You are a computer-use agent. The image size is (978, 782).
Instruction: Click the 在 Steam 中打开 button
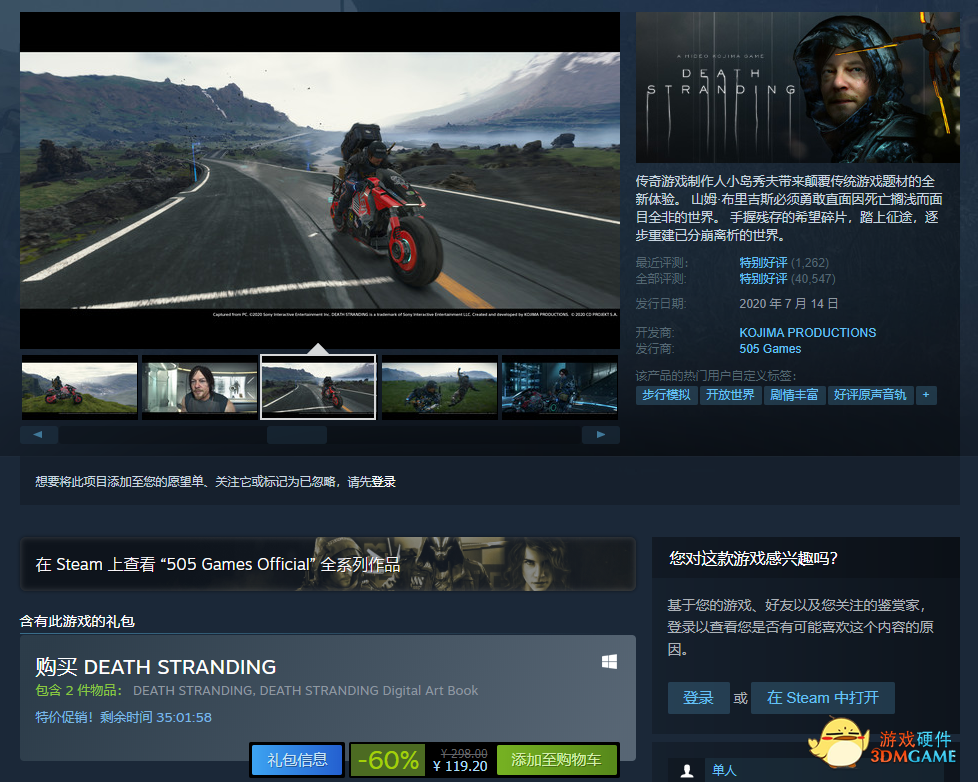823,697
